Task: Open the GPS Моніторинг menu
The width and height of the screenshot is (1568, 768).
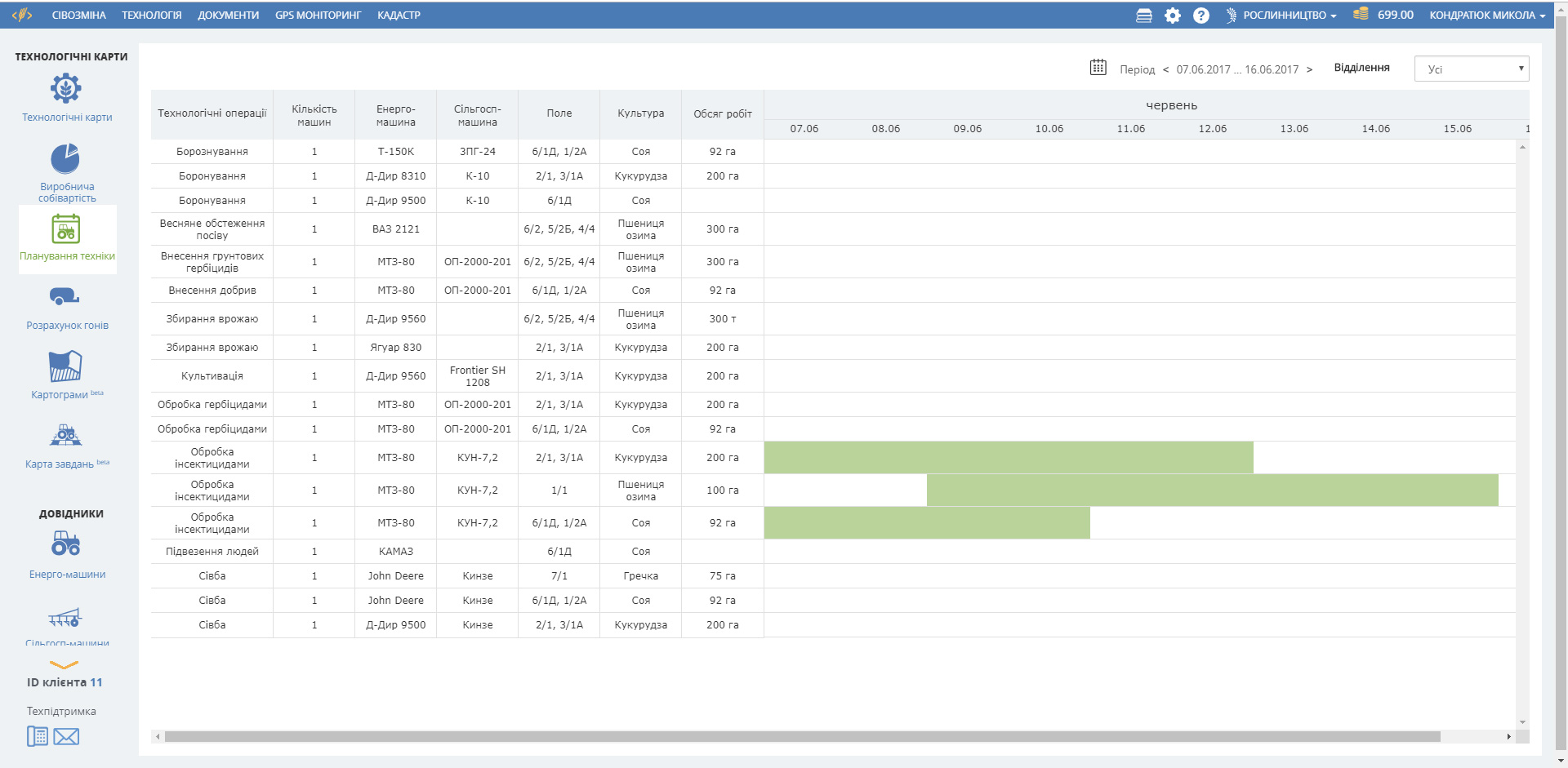Action: 318,16
